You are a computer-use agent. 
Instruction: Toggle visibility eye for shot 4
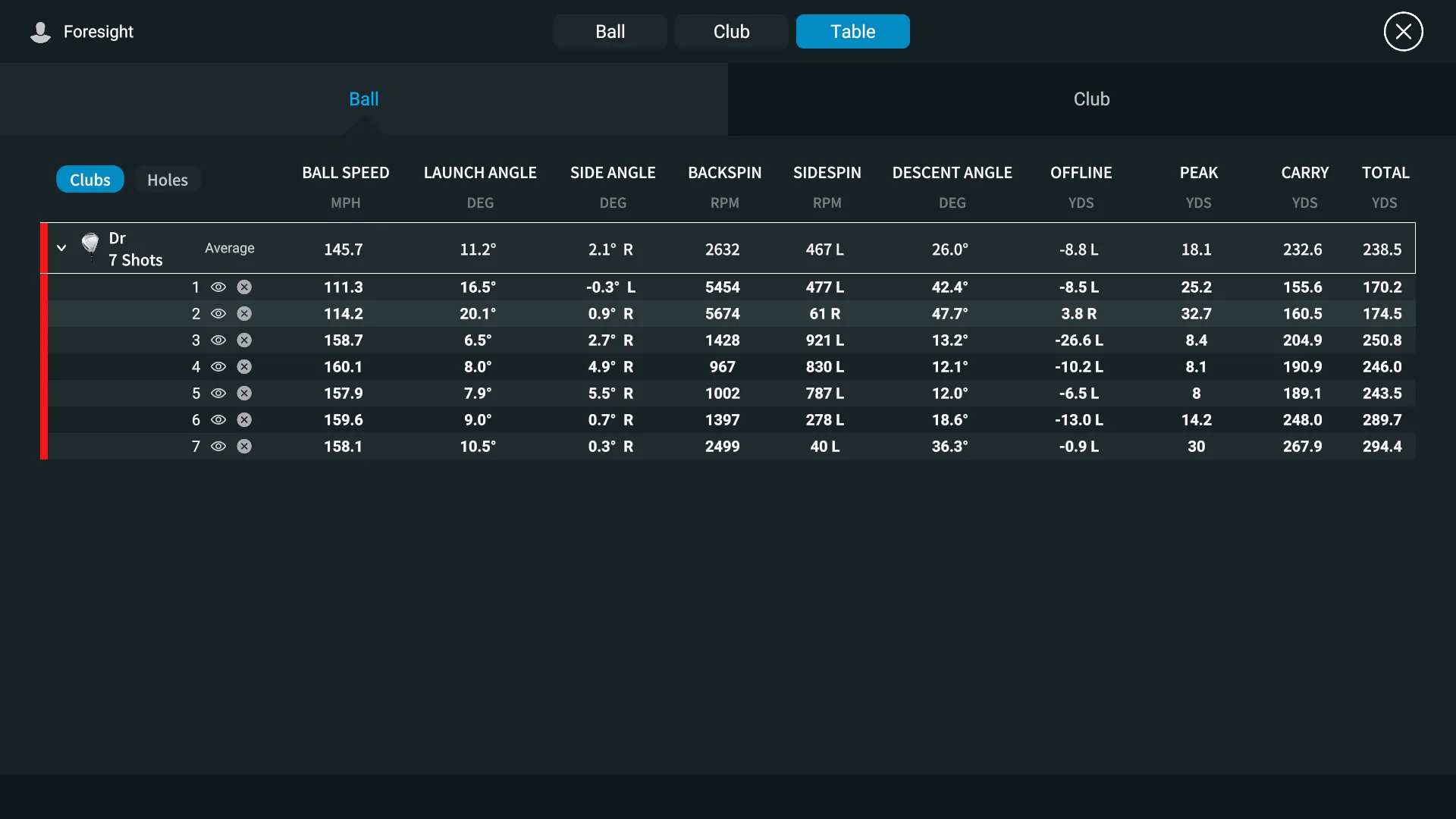(x=218, y=367)
